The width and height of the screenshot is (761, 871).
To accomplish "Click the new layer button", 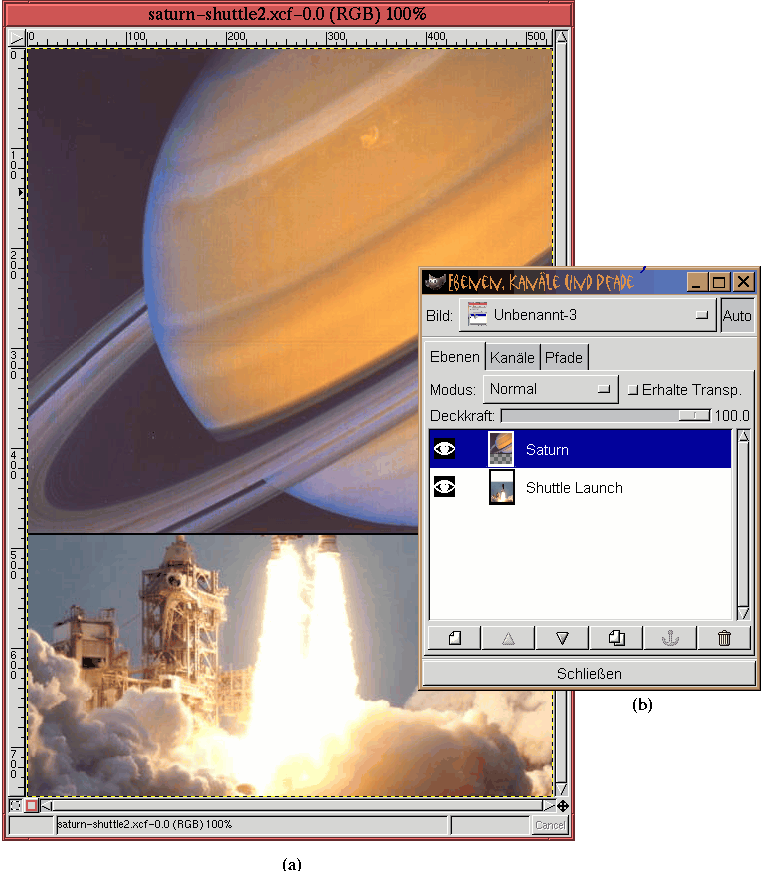I will click(454, 638).
